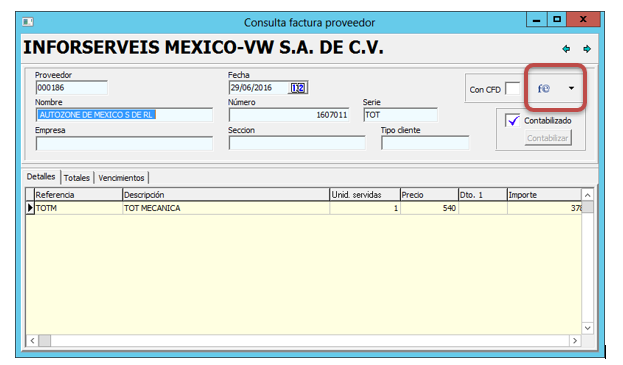
Task: Click the Tipo cliente field
Action: (x=425, y=143)
